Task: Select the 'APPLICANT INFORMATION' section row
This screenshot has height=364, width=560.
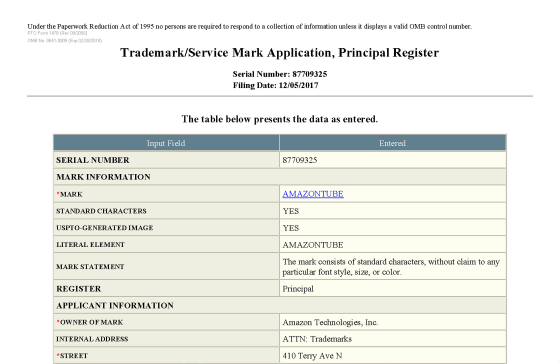Action: coord(280,305)
